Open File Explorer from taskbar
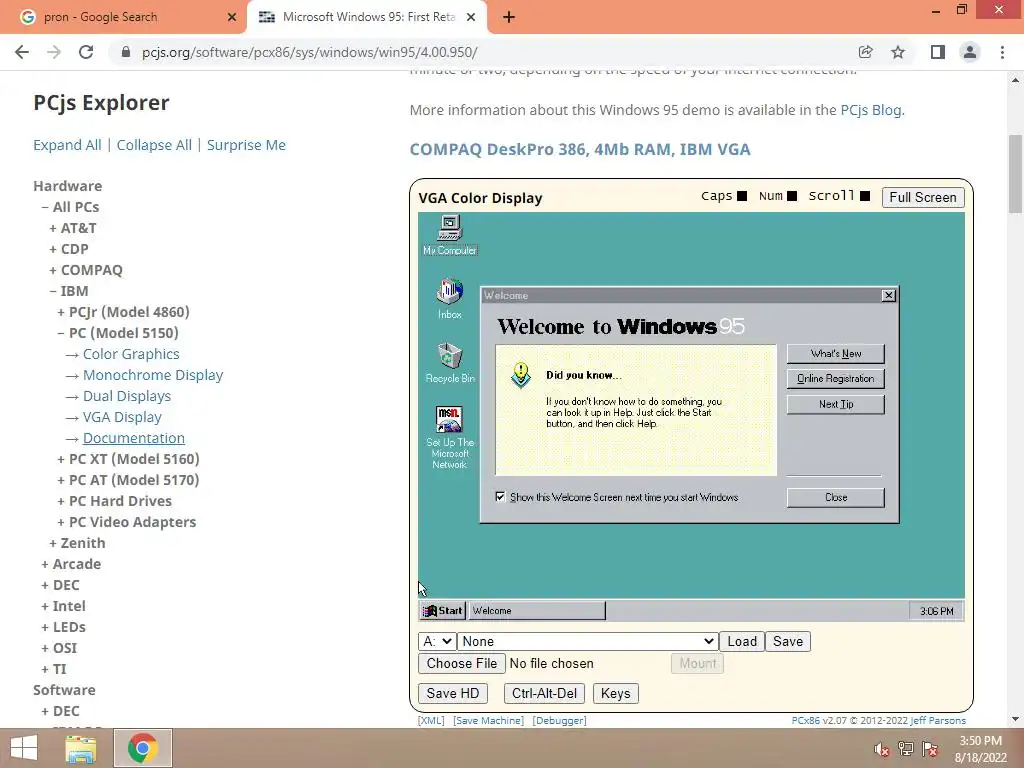This screenshot has width=1024, height=768. tap(80, 748)
